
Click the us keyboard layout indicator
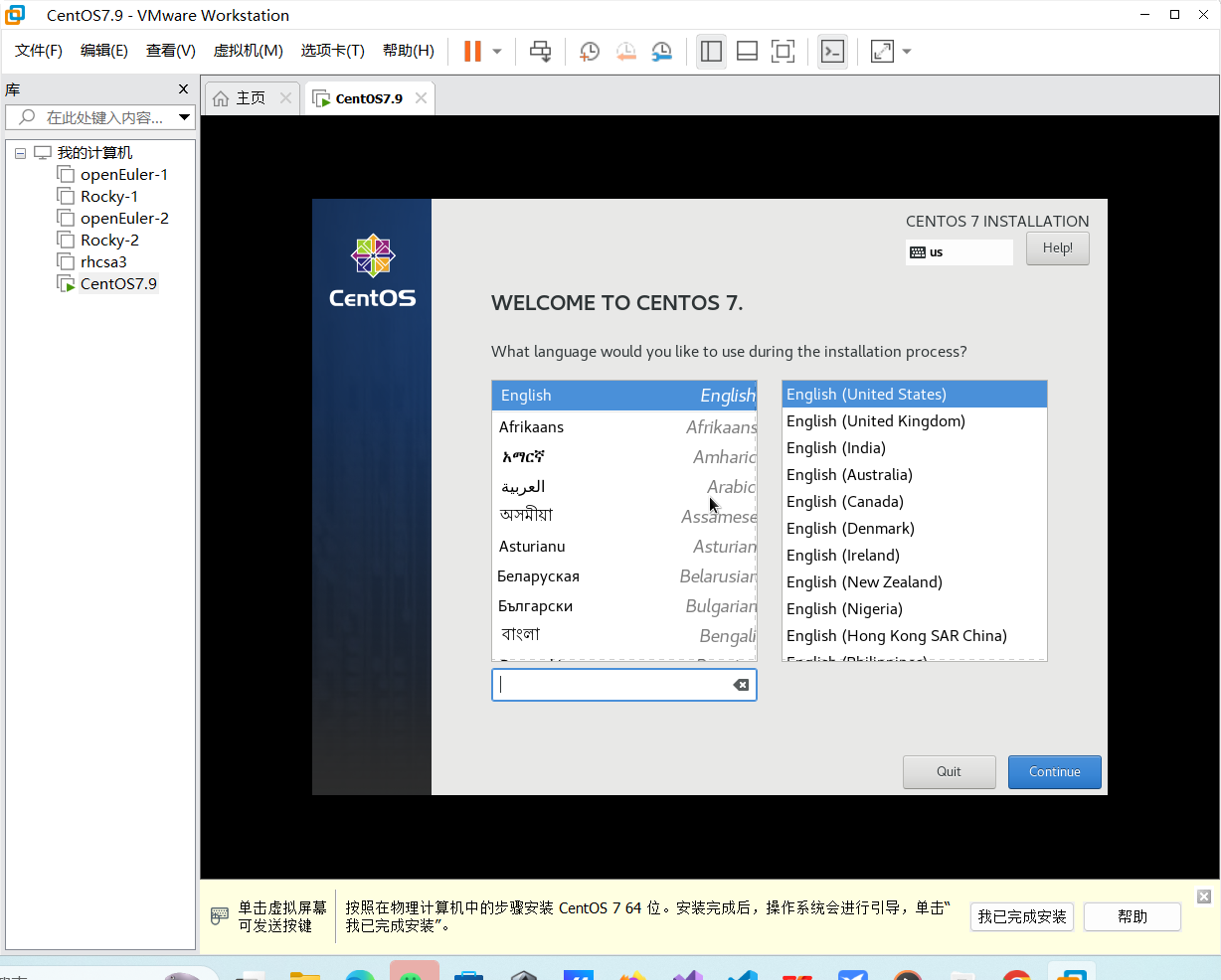(959, 252)
